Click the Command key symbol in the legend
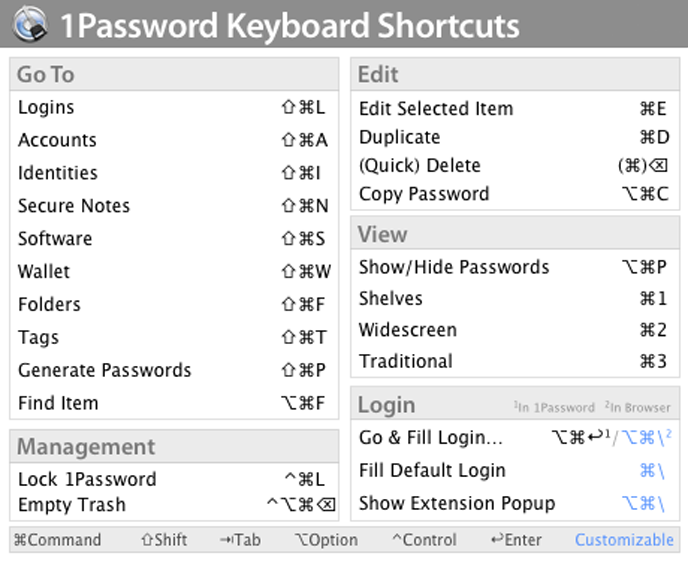This screenshot has width=688, height=562. (20, 540)
